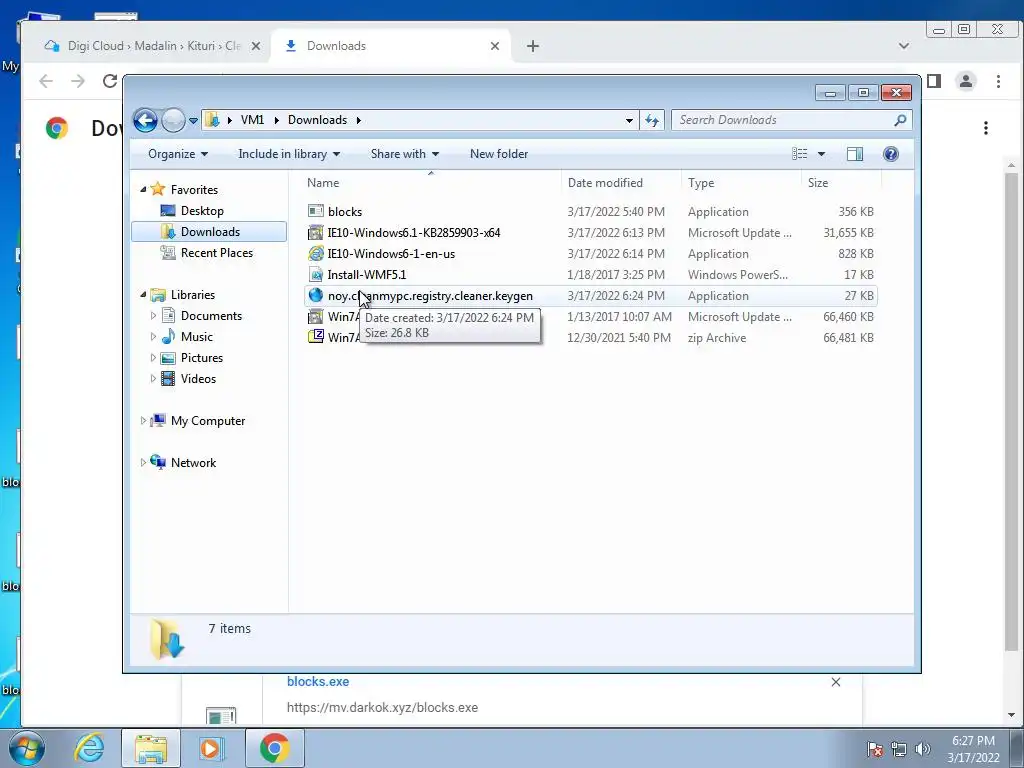
Task: Open blocks.exe link on Chrome downloads page
Action: click(318, 682)
